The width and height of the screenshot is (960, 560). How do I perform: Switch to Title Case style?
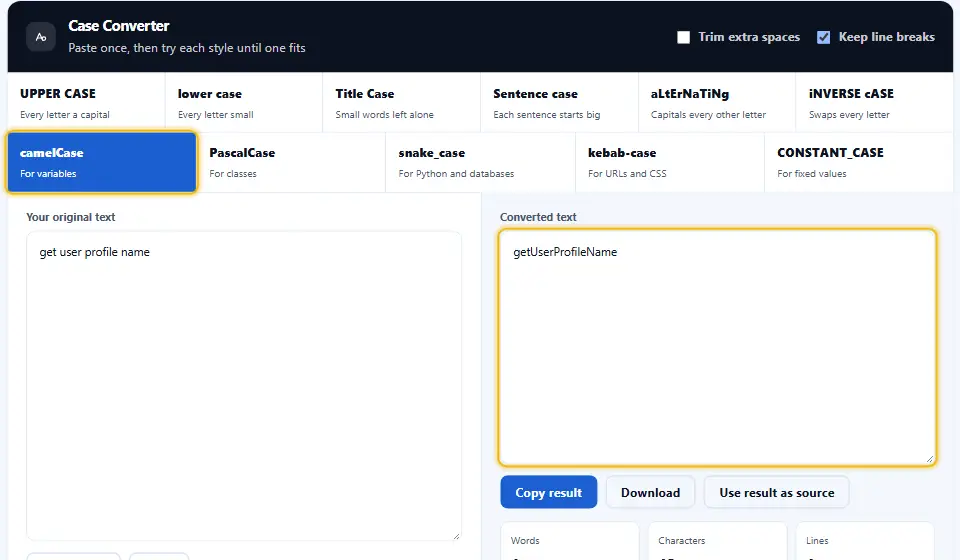(402, 103)
